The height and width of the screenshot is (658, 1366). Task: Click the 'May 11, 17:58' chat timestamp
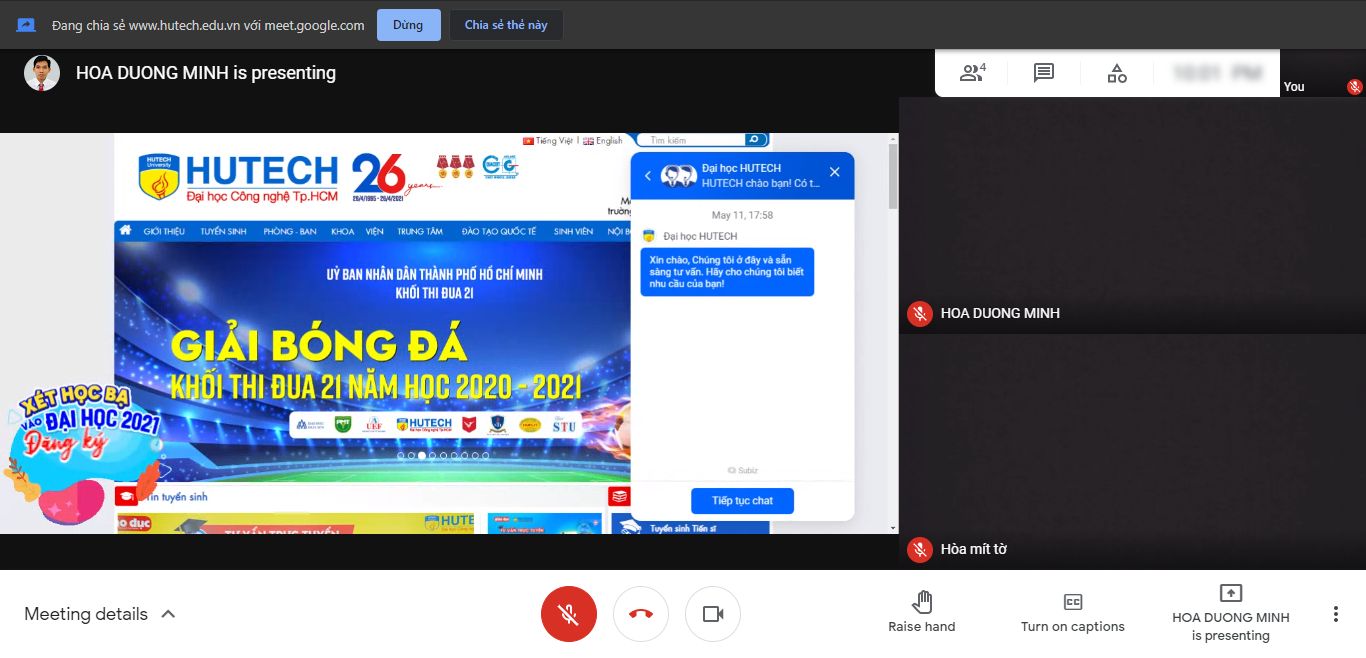click(x=742, y=215)
